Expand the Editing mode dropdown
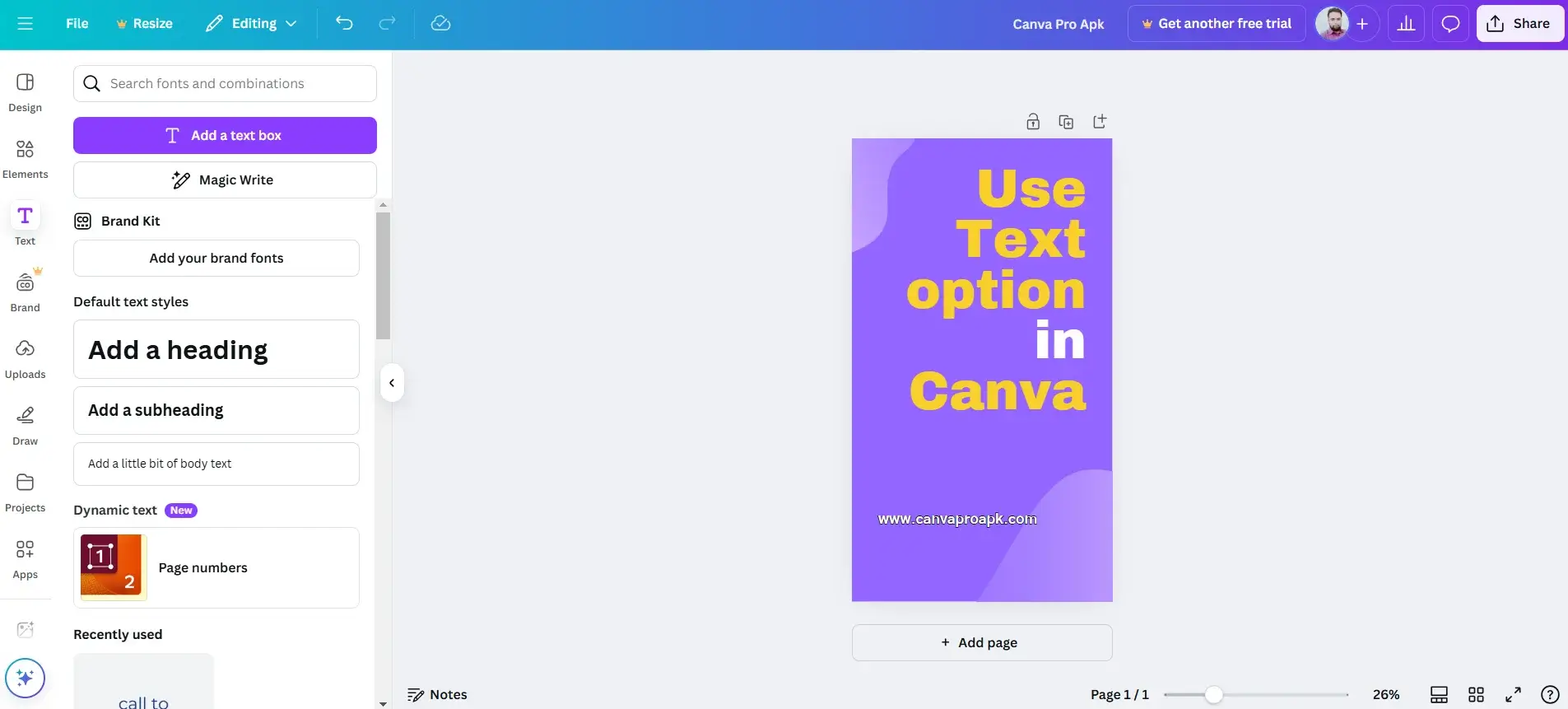Viewport: 1568px width, 709px height. (x=251, y=24)
